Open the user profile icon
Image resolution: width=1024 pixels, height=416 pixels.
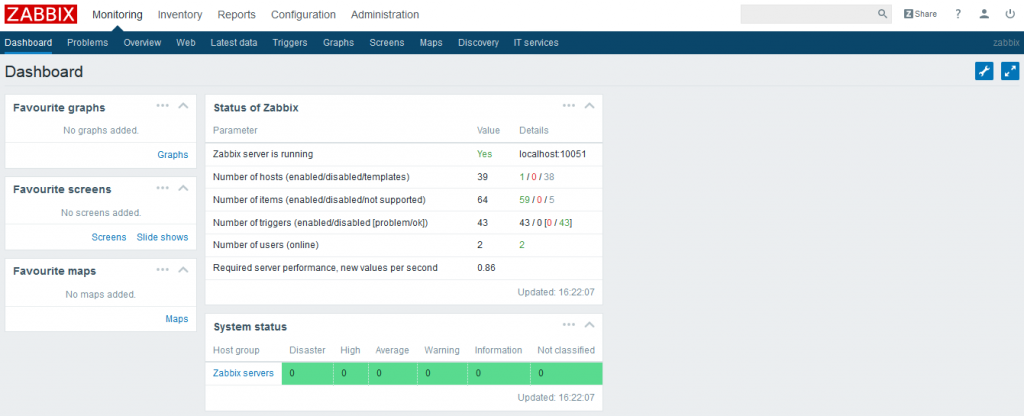(x=984, y=14)
